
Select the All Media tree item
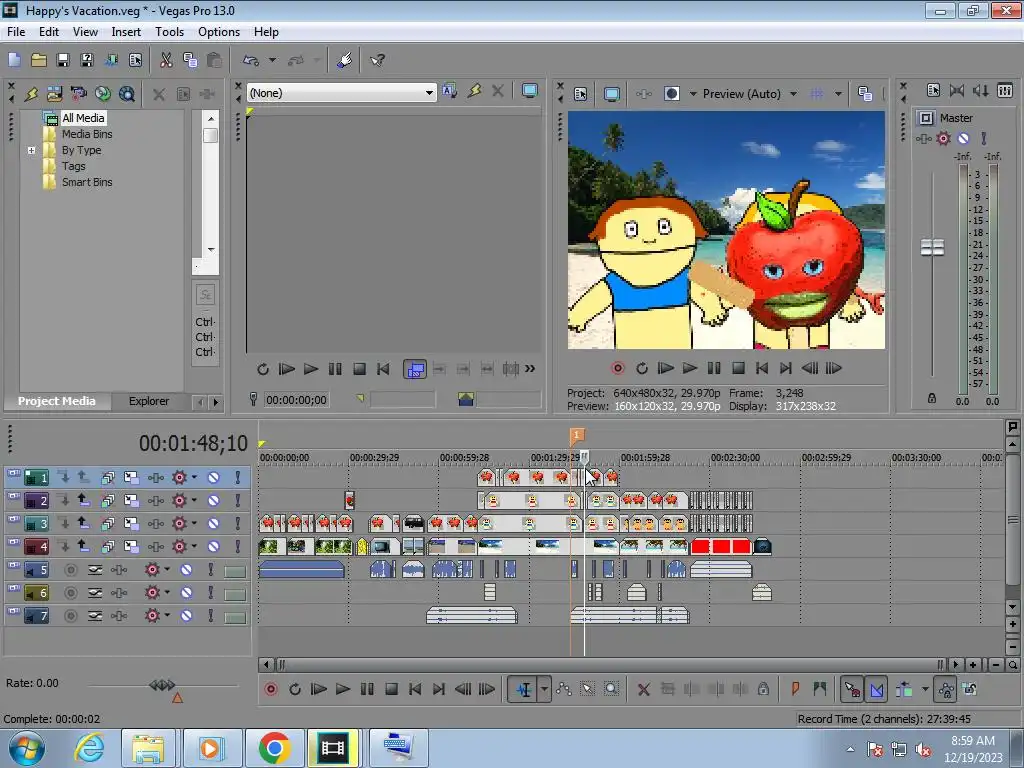pos(83,118)
